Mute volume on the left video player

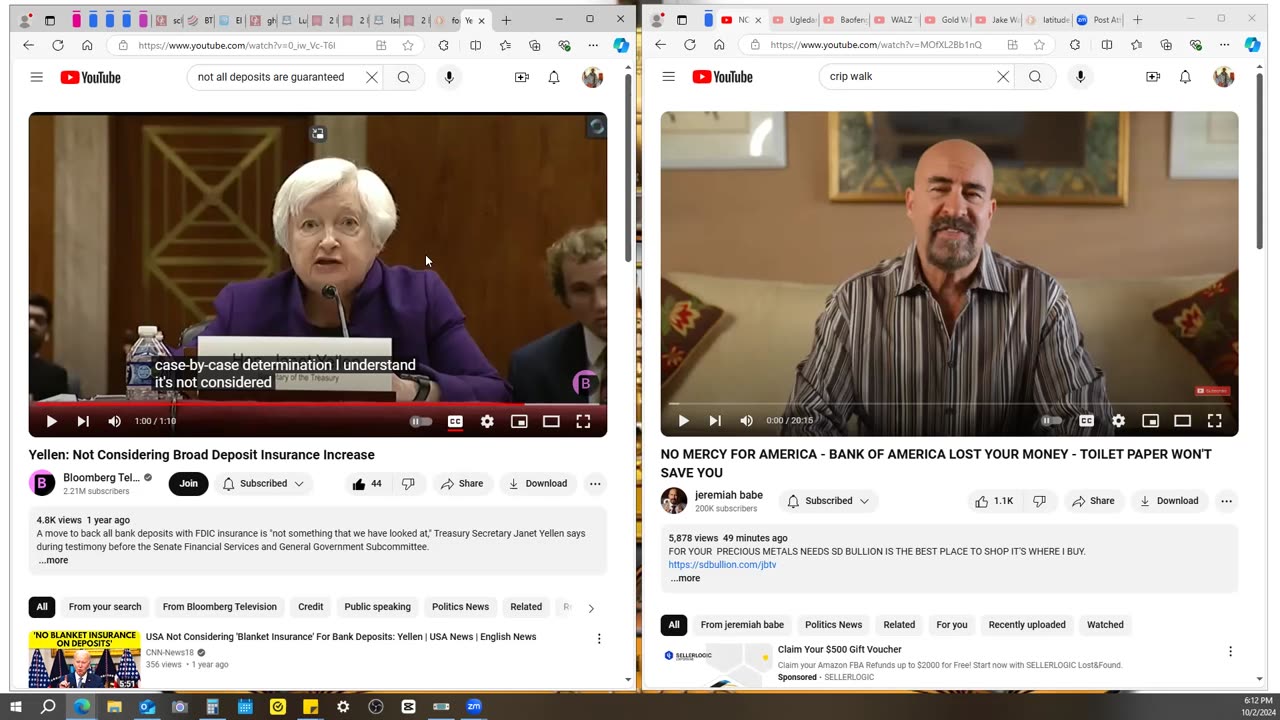point(115,421)
